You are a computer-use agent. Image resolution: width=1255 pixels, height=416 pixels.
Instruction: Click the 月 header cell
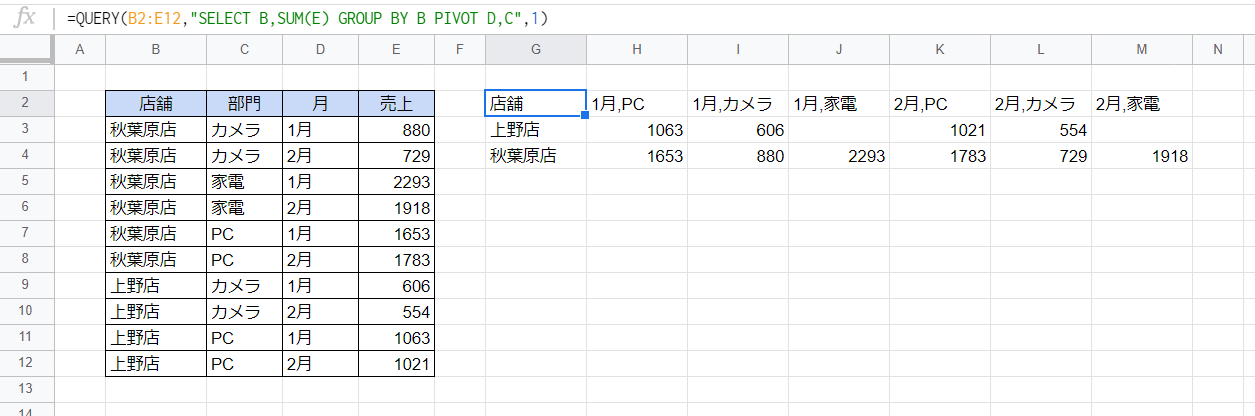click(x=321, y=103)
